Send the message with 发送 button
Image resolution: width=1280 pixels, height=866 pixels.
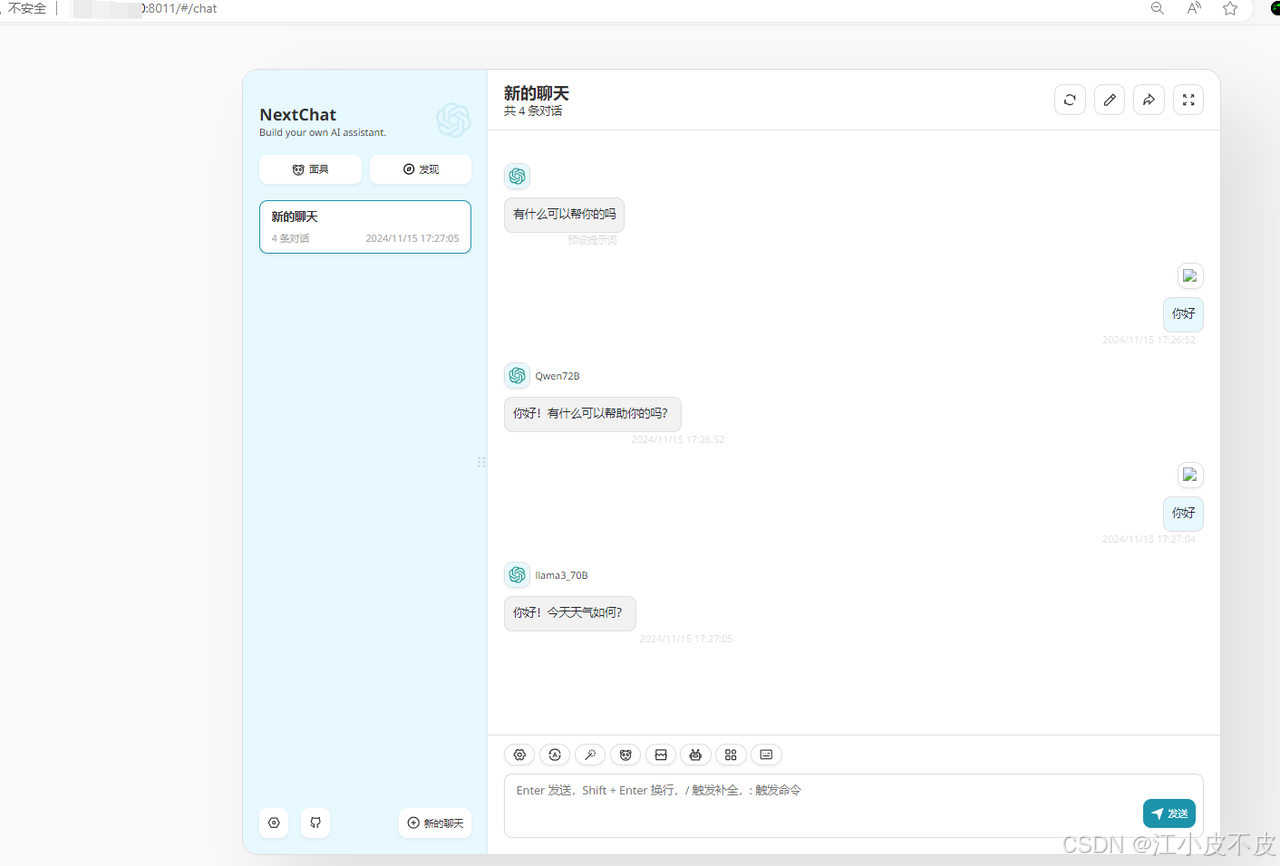point(1169,814)
